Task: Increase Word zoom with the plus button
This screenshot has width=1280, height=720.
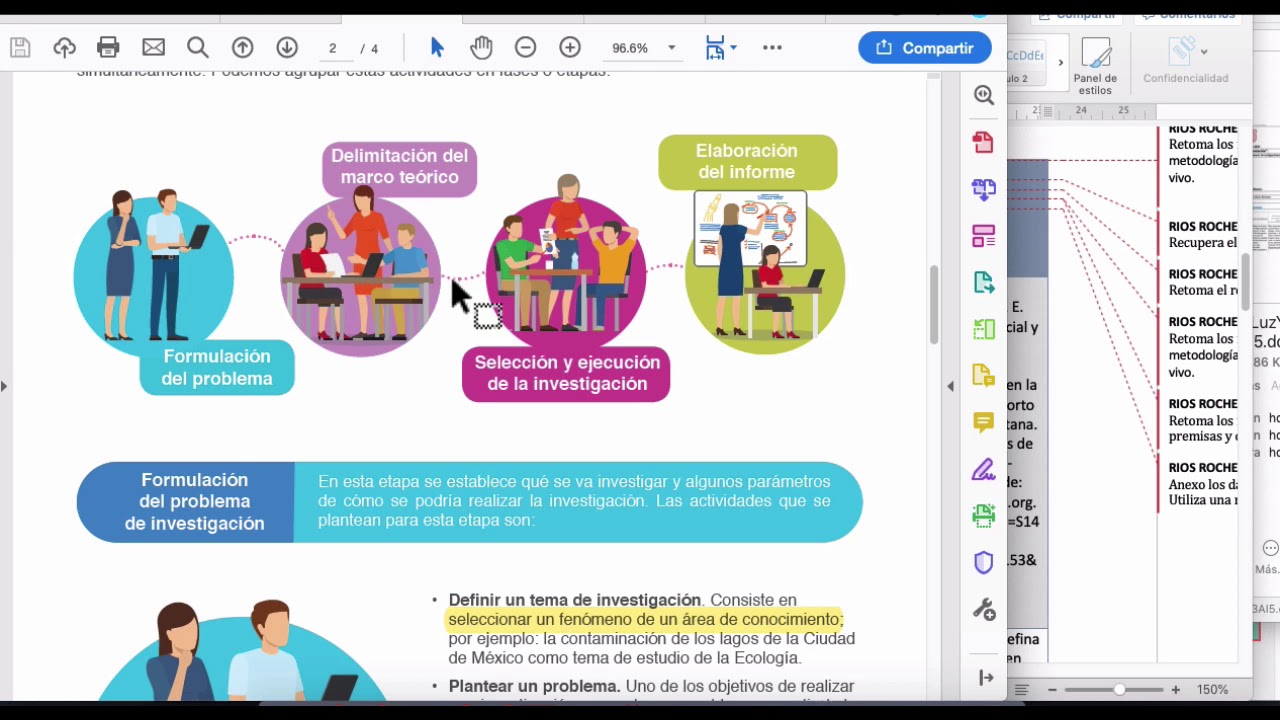Action: tap(1175, 690)
